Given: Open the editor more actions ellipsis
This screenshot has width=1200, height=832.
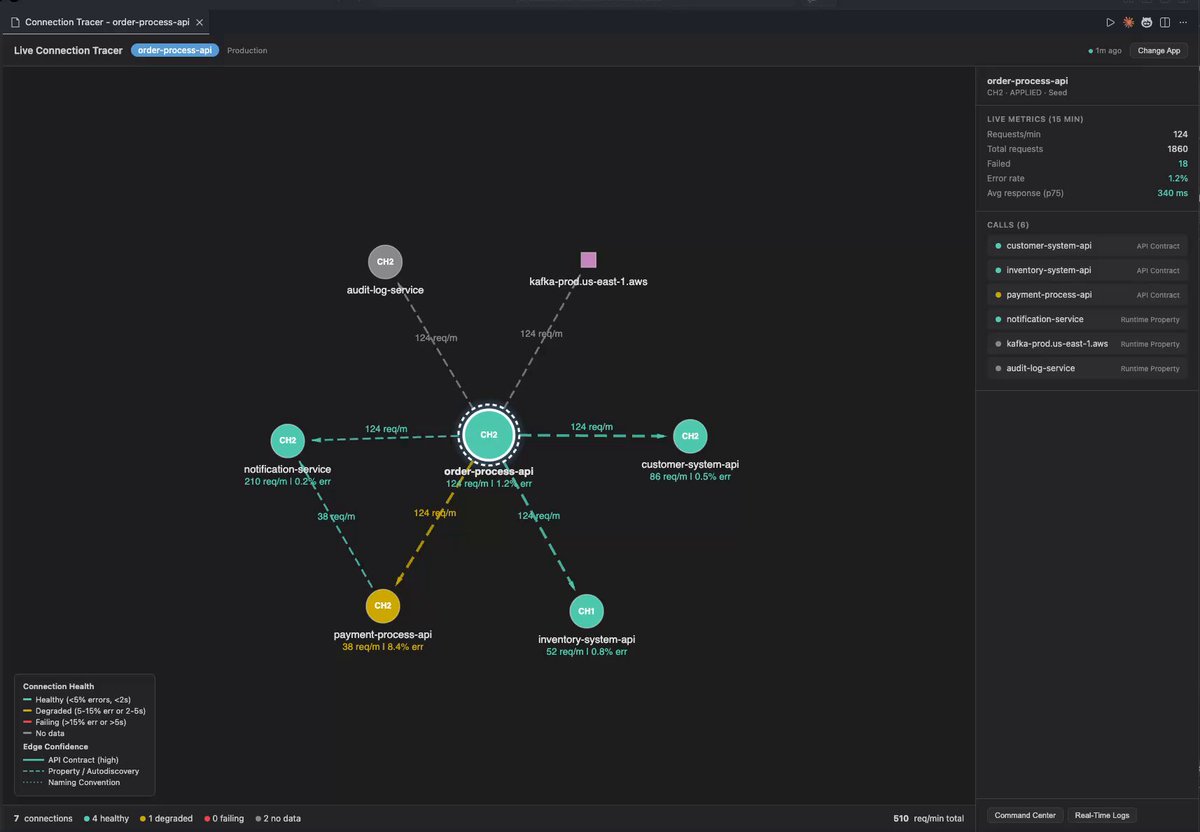Looking at the screenshot, I should tap(1183, 22).
